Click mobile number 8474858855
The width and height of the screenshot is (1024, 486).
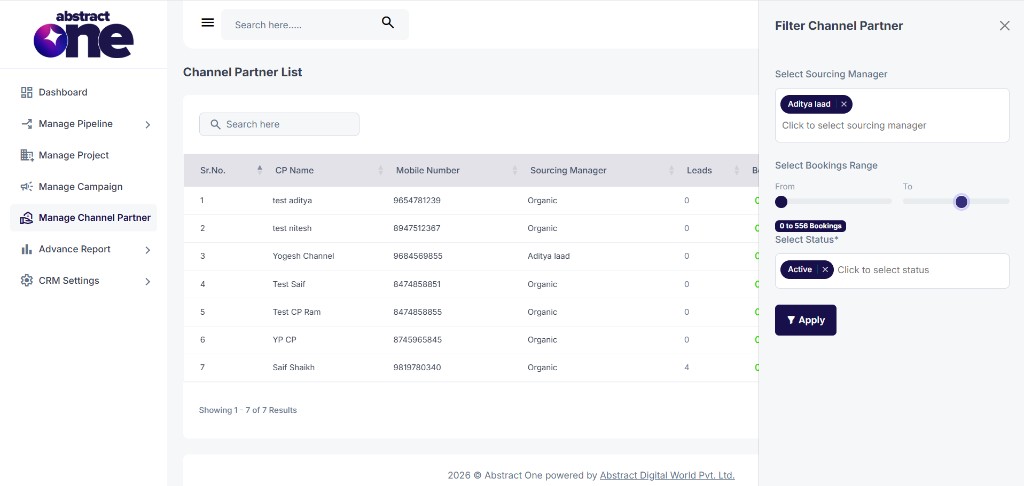click(x=417, y=312)
